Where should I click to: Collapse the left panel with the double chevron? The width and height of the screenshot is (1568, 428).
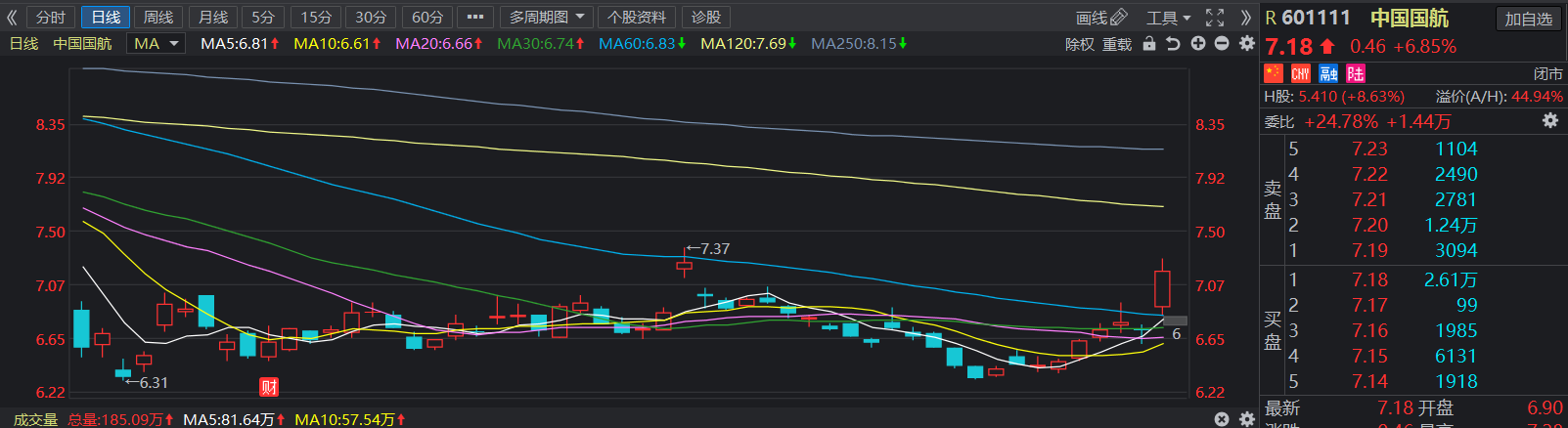pos(12,18)
